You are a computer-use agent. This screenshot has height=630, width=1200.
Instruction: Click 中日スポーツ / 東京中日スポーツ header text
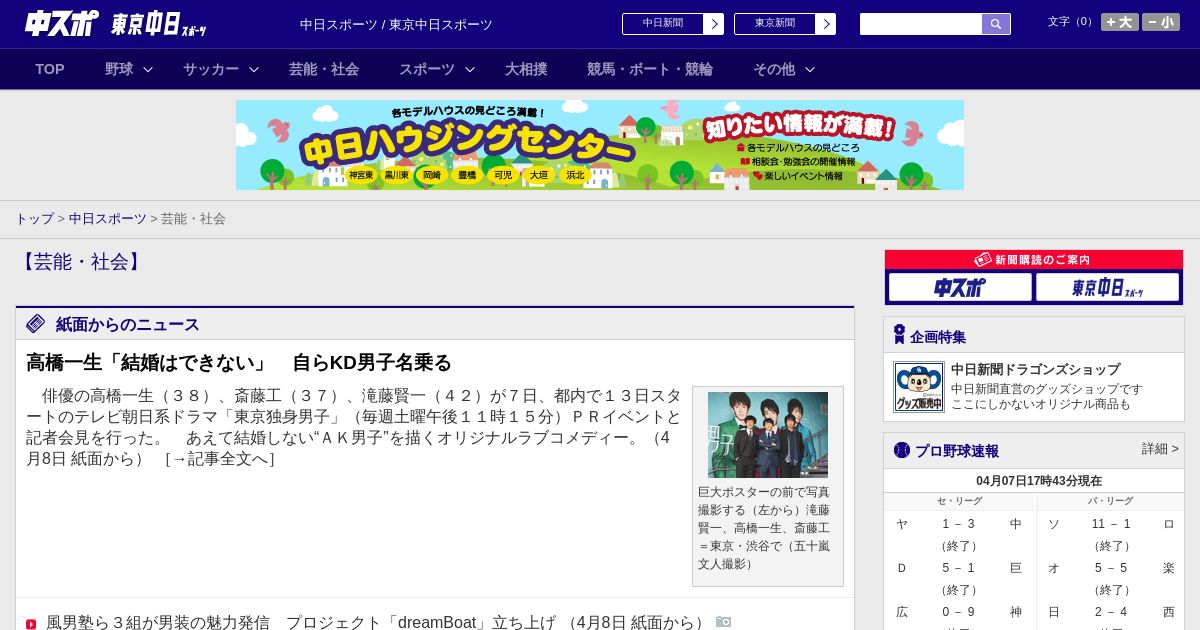tap(396, 25)
